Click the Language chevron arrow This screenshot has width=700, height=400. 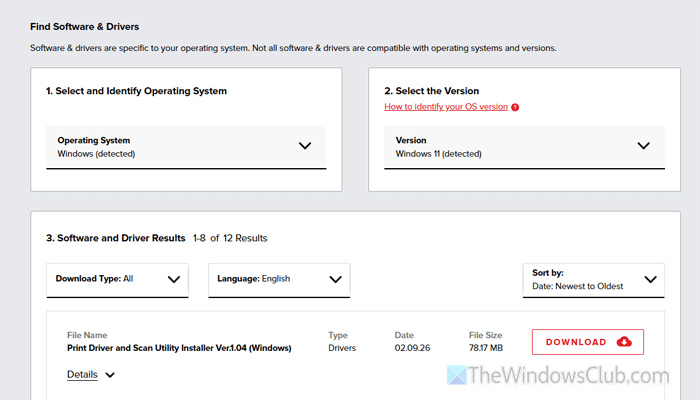point(335,279)
